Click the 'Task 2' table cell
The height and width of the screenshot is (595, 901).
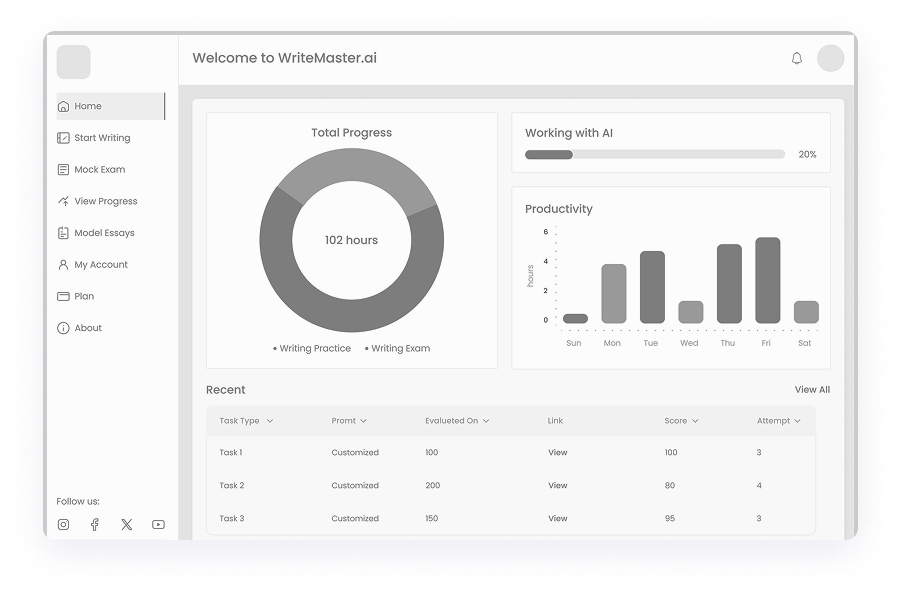coord(232,485)
